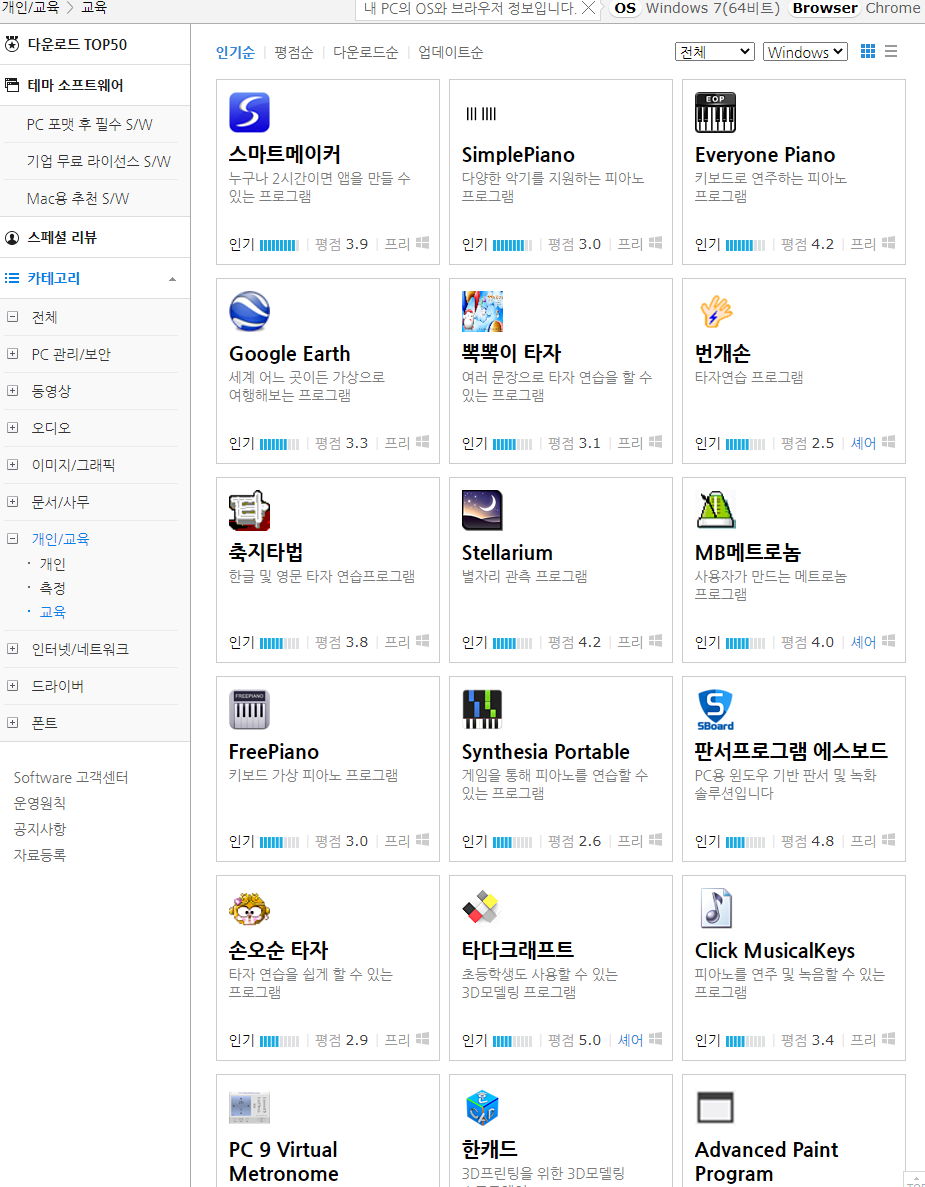Viewport: 925px width, 1187px height.
Task: Click the SBoard 에스보드 icon
Action: pos(715,709)
